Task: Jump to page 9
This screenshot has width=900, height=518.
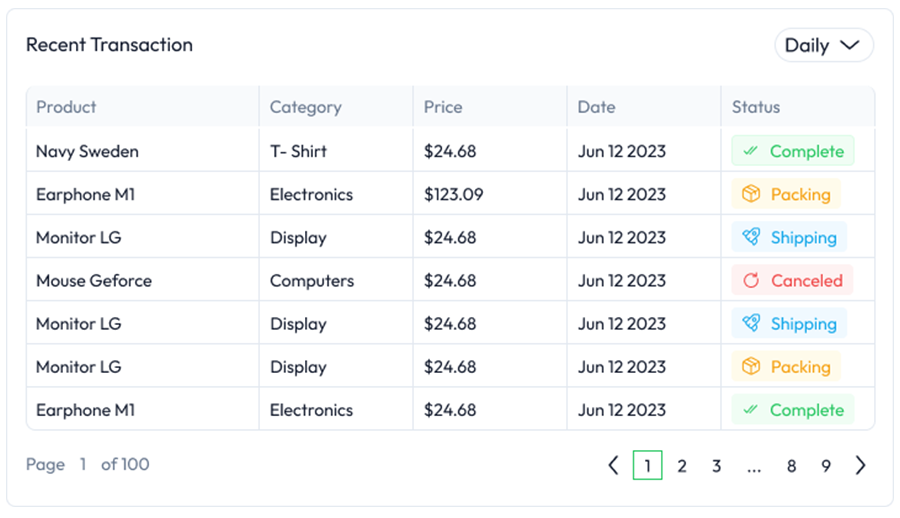Action: (x=826, y=465)
